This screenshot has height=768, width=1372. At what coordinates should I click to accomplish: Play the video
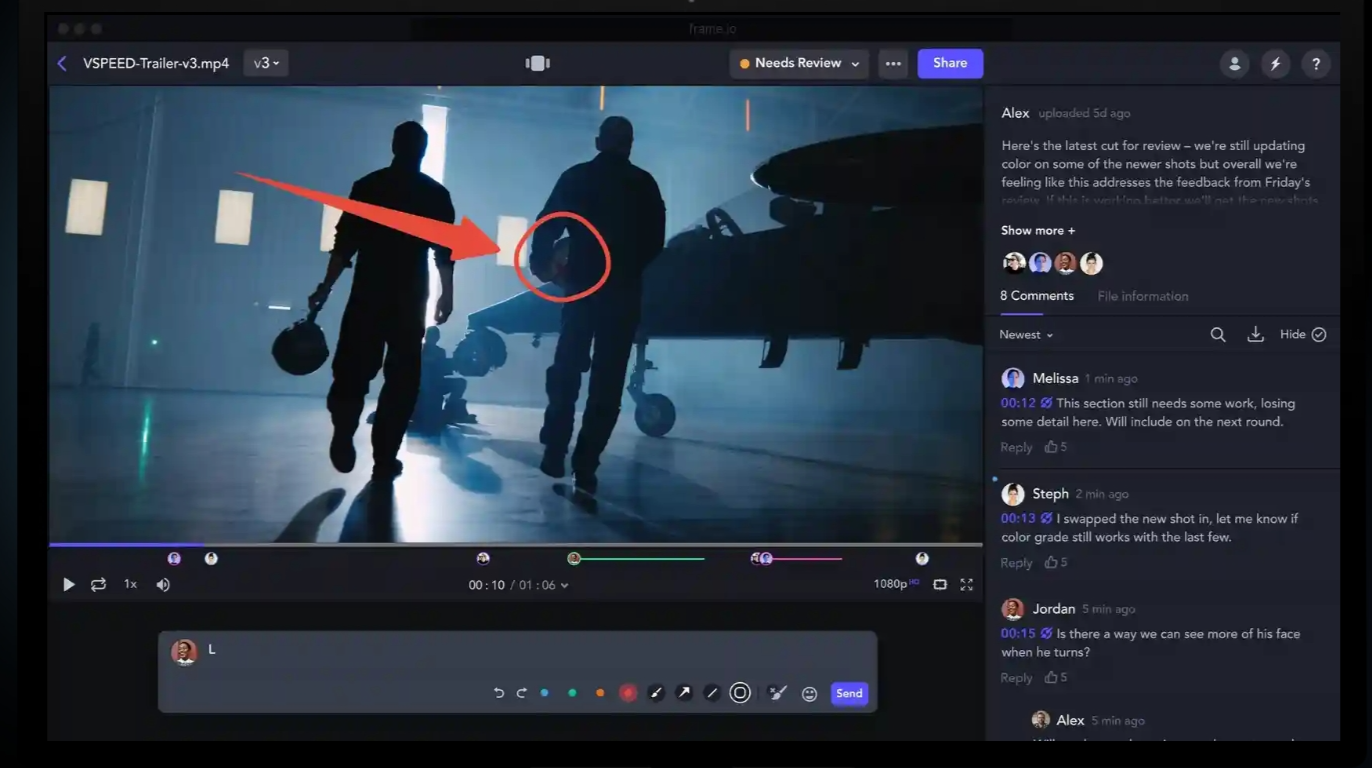click(x=68, y=584)
